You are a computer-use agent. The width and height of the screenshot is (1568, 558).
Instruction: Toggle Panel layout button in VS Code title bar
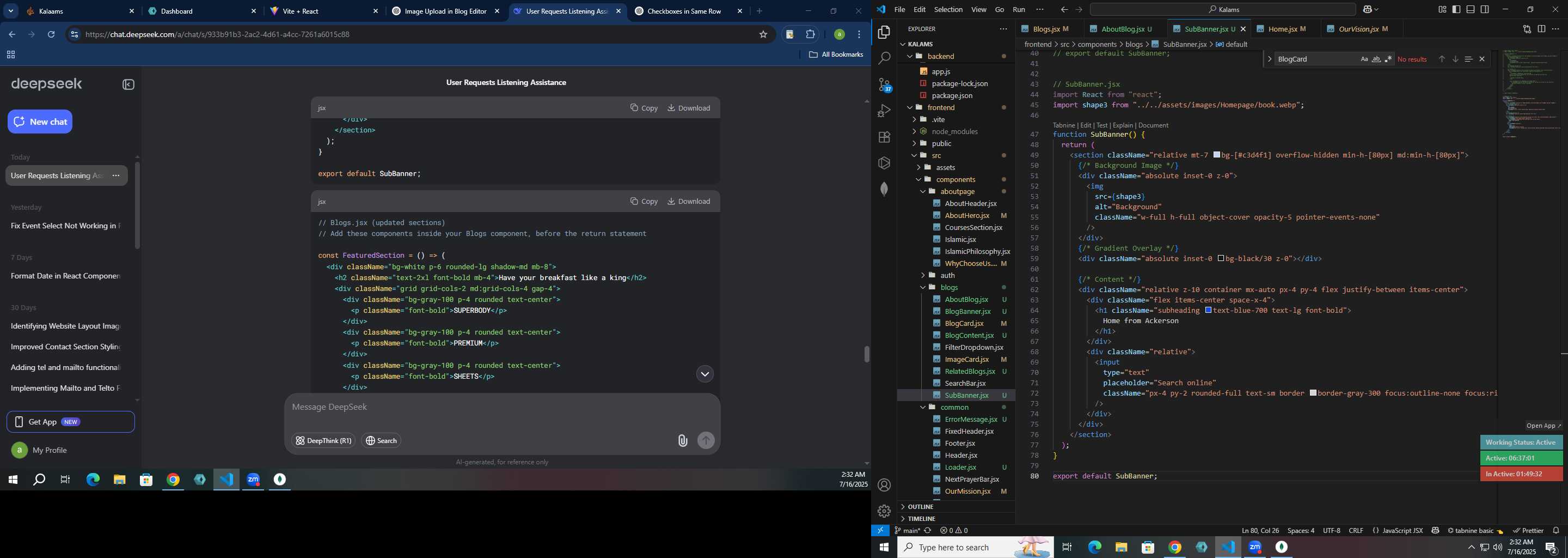coord(1471,9)
